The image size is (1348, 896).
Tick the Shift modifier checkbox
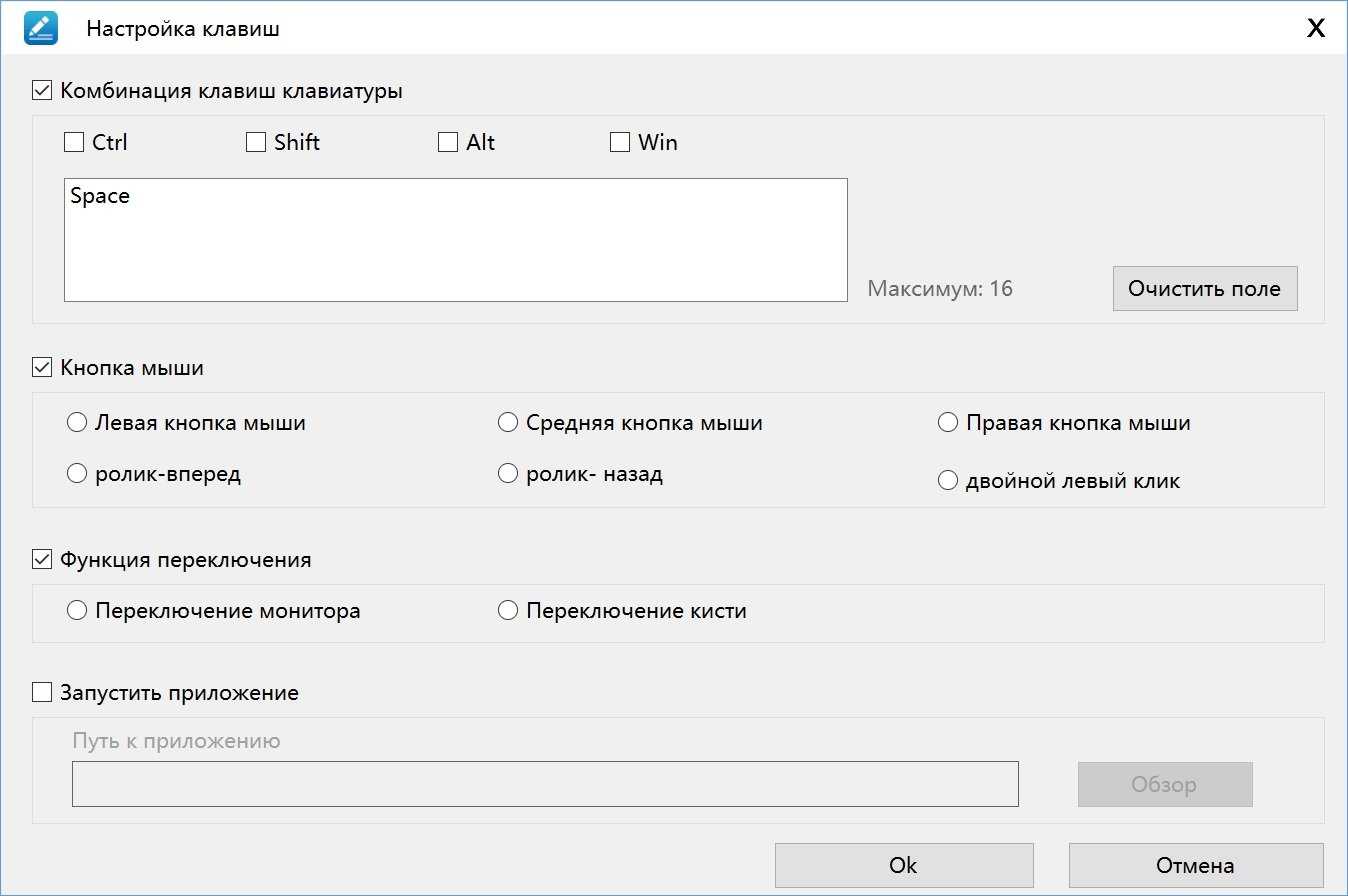click(x=256, y=143)
